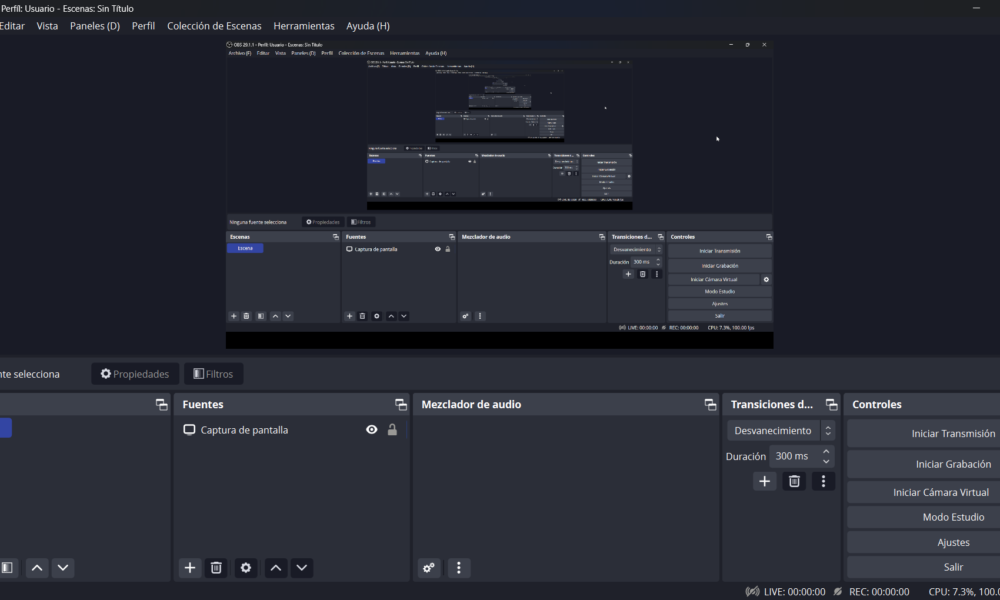This screenshot has height=600, width=1000.
Task: Move source up in Fuentes list
Action: 276,567
